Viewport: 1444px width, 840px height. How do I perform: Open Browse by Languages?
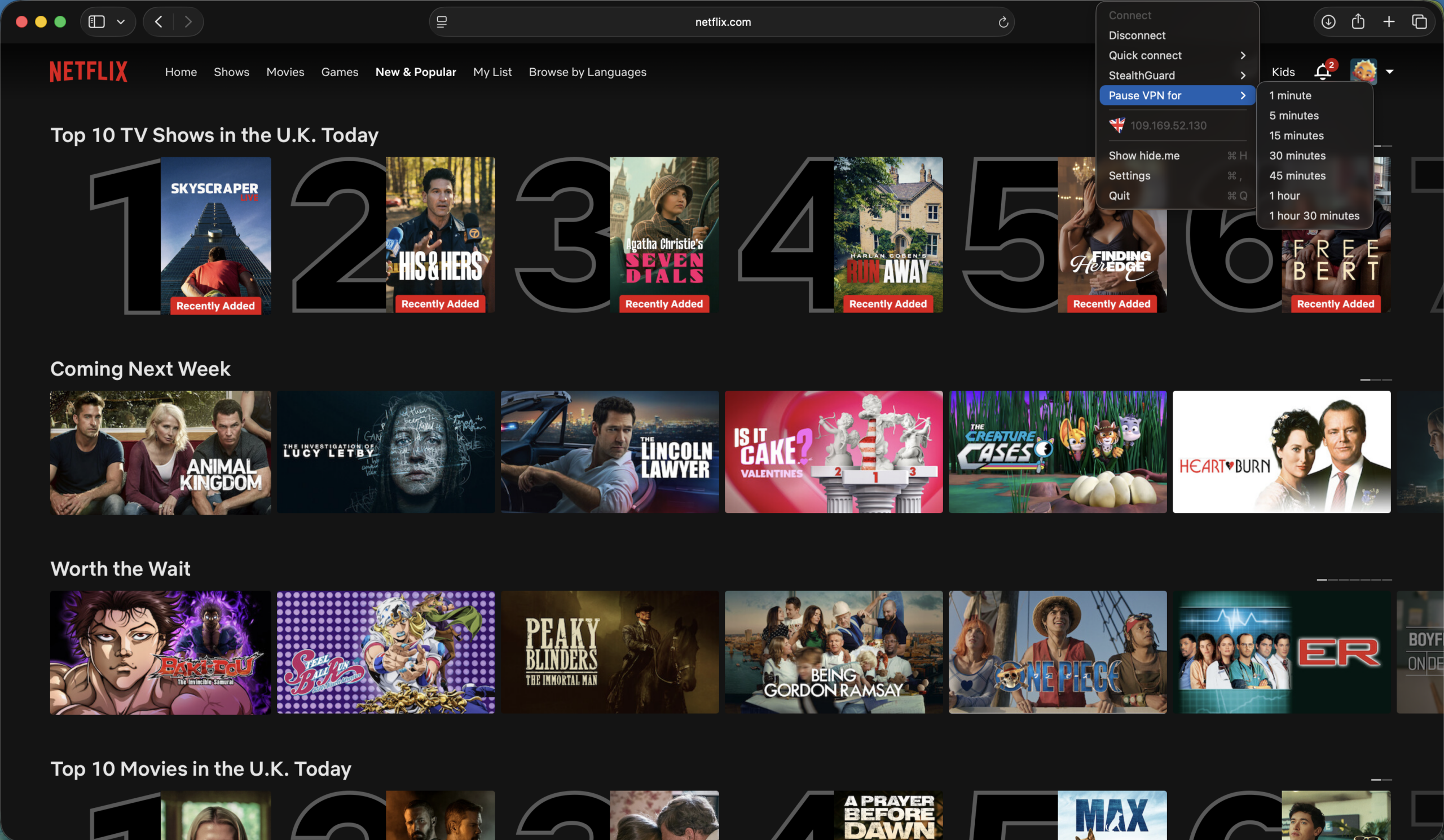click(587, 72)
